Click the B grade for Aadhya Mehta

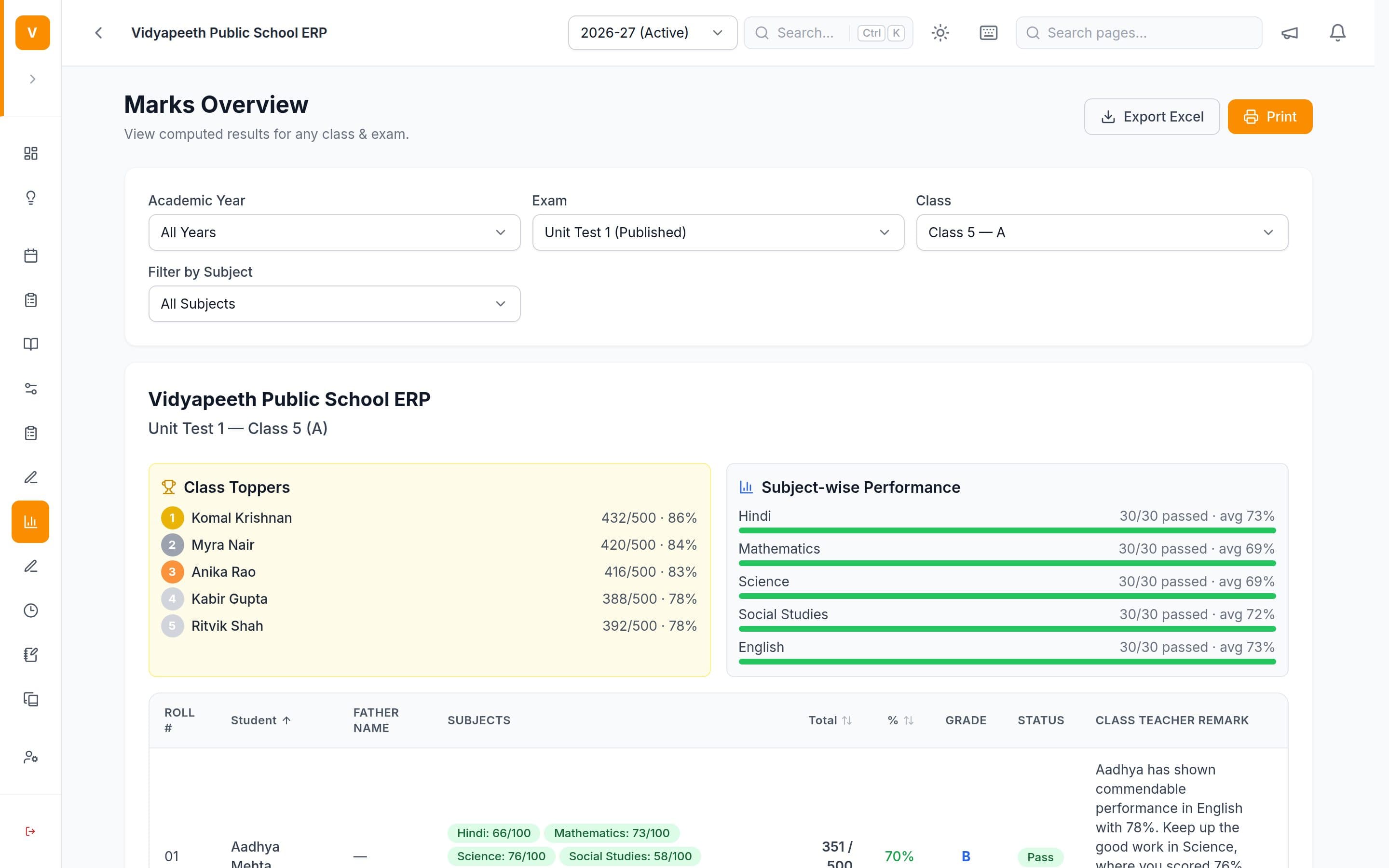tap(966, 856)
